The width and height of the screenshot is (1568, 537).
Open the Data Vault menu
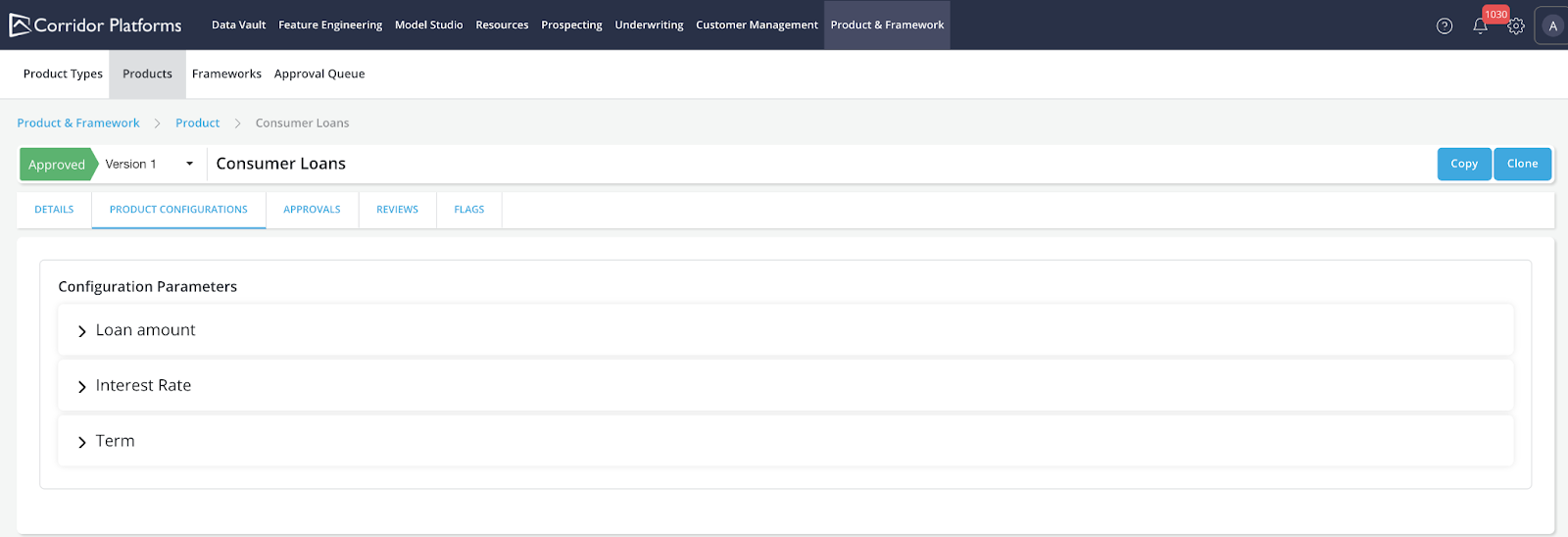coord(238,25)
